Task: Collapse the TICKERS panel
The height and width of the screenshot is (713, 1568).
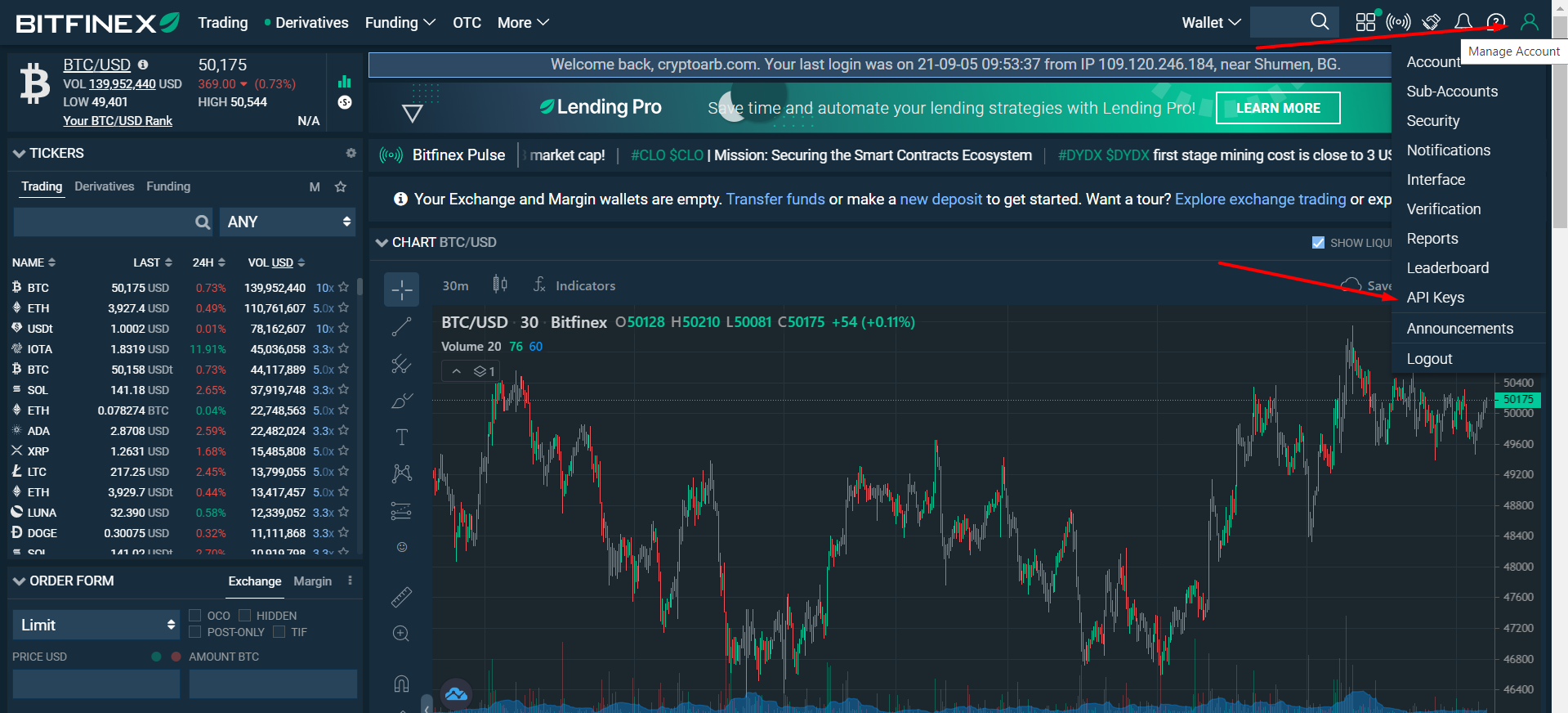Action: [x=19, y=153]
